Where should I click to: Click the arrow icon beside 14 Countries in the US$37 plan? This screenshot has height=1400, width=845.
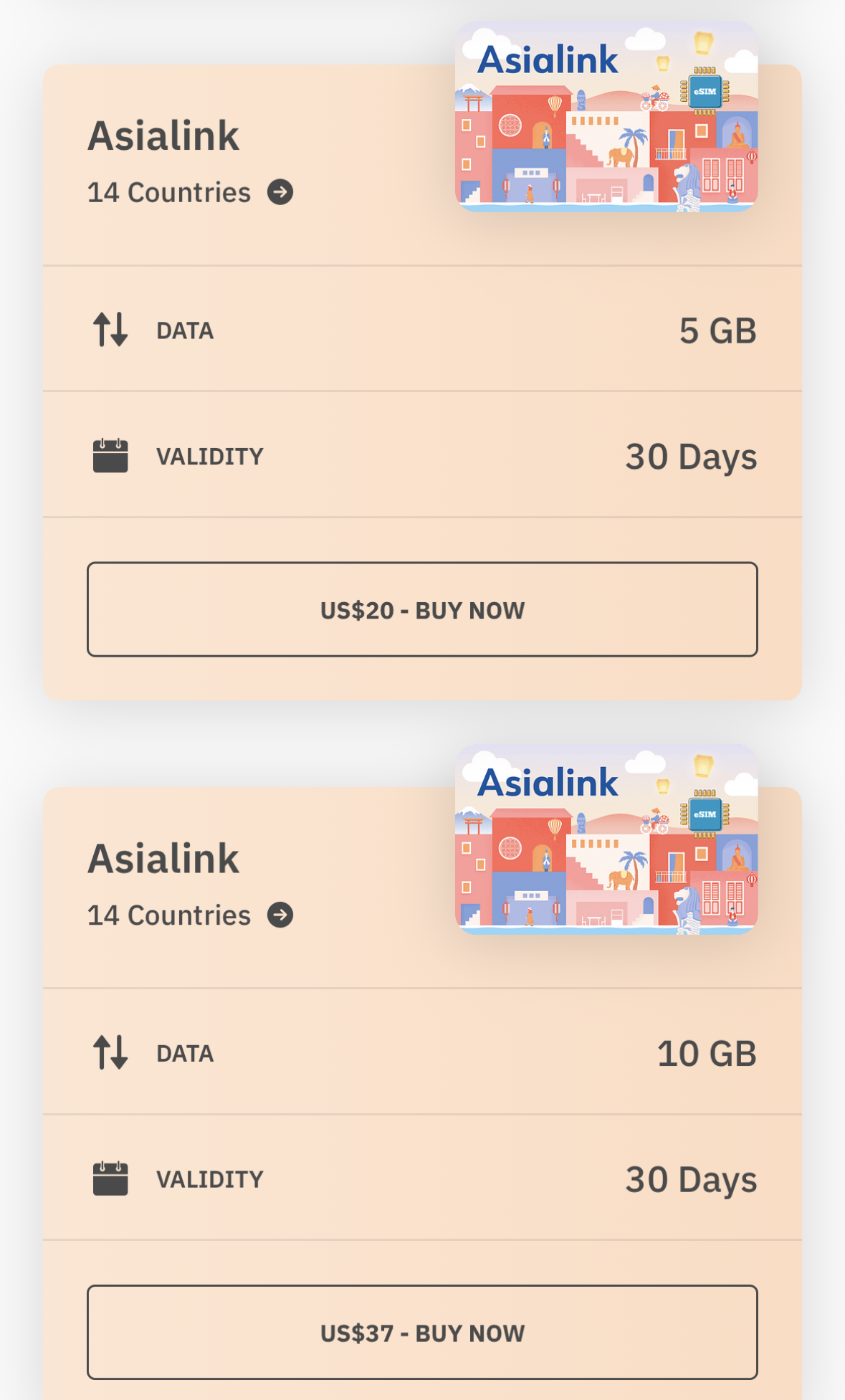pyautogui.click(x=280, y=915)
